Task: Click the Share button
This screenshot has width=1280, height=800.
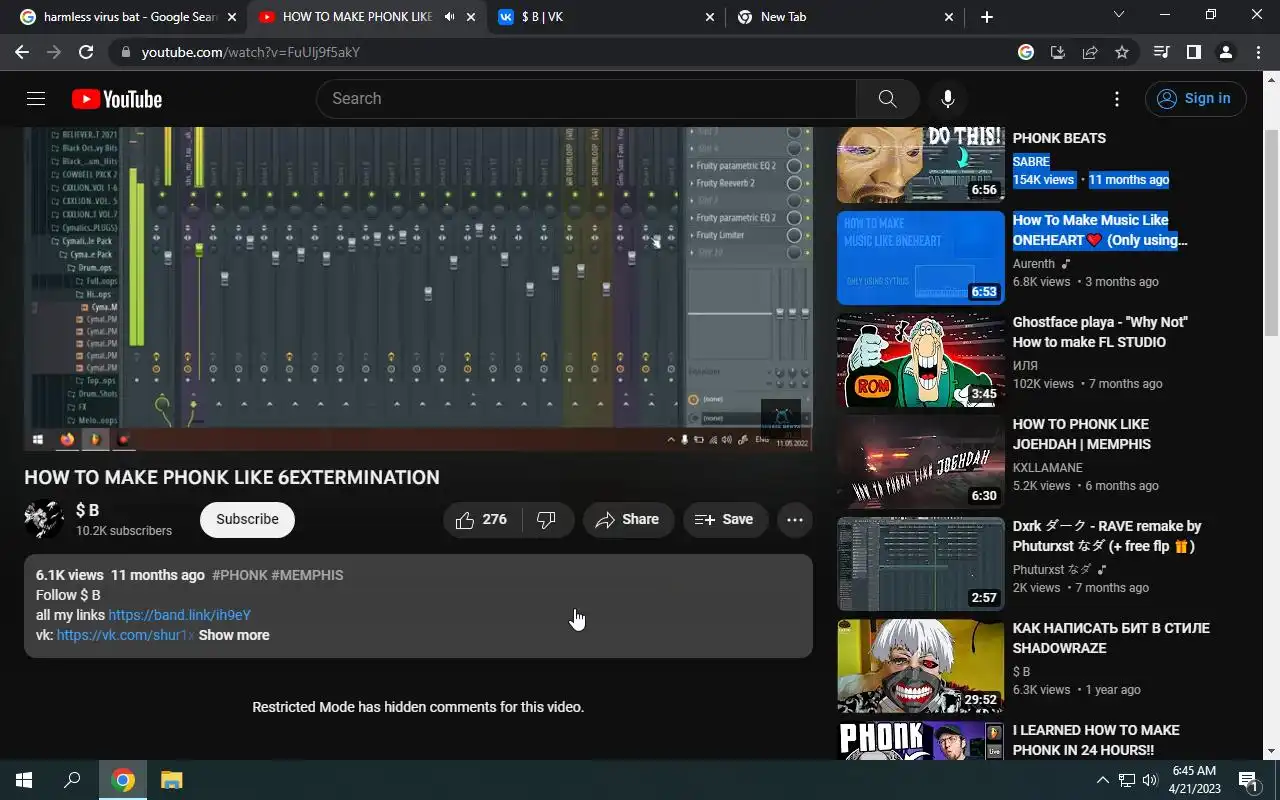Action: 628,520
